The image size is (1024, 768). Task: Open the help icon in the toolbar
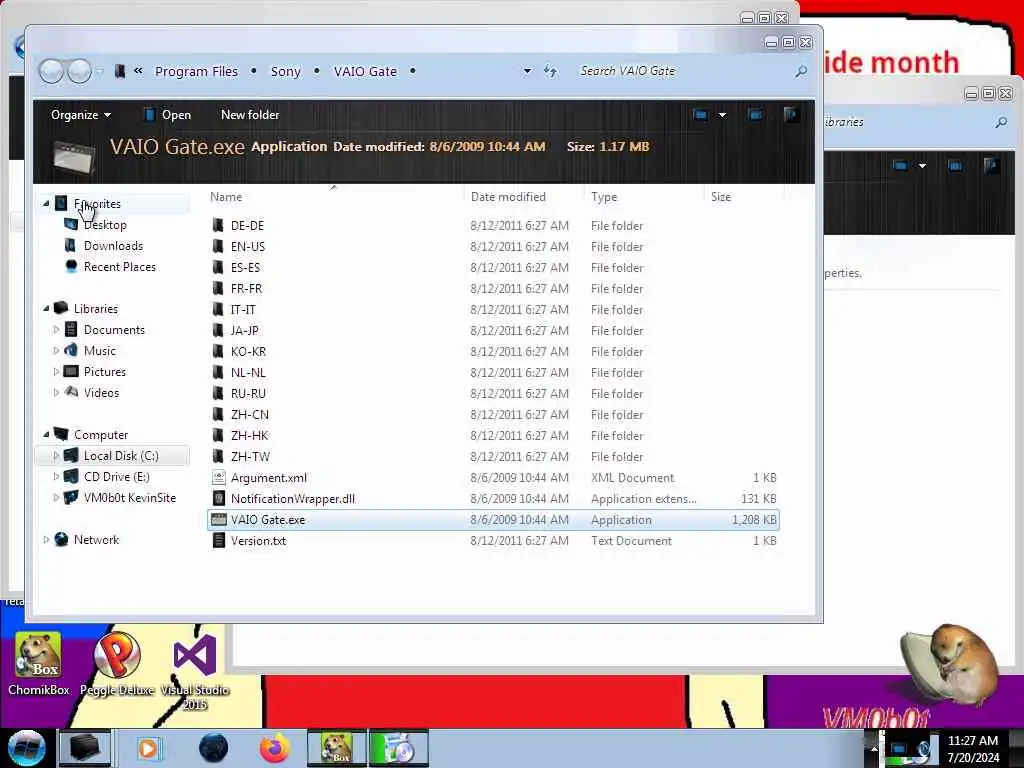[x=791, y=115]
